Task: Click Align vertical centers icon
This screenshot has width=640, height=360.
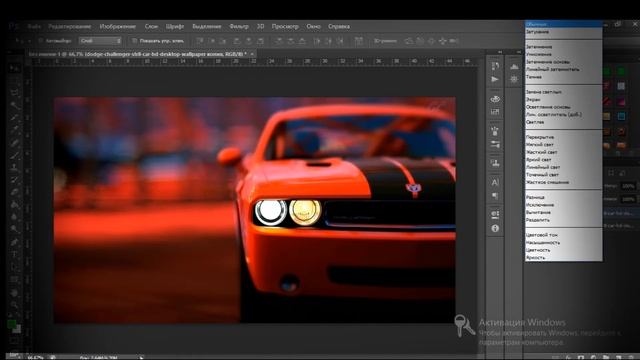Action: pos(211,41)
